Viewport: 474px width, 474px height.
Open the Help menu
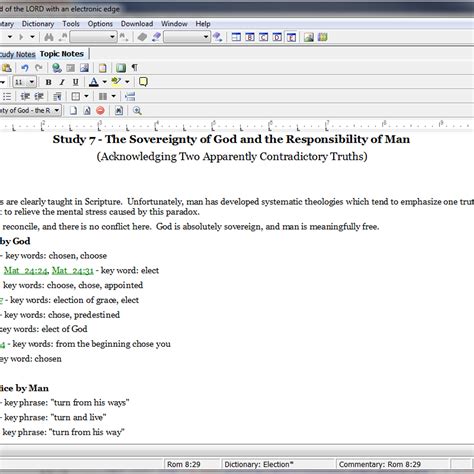click(x=203, y=24)
